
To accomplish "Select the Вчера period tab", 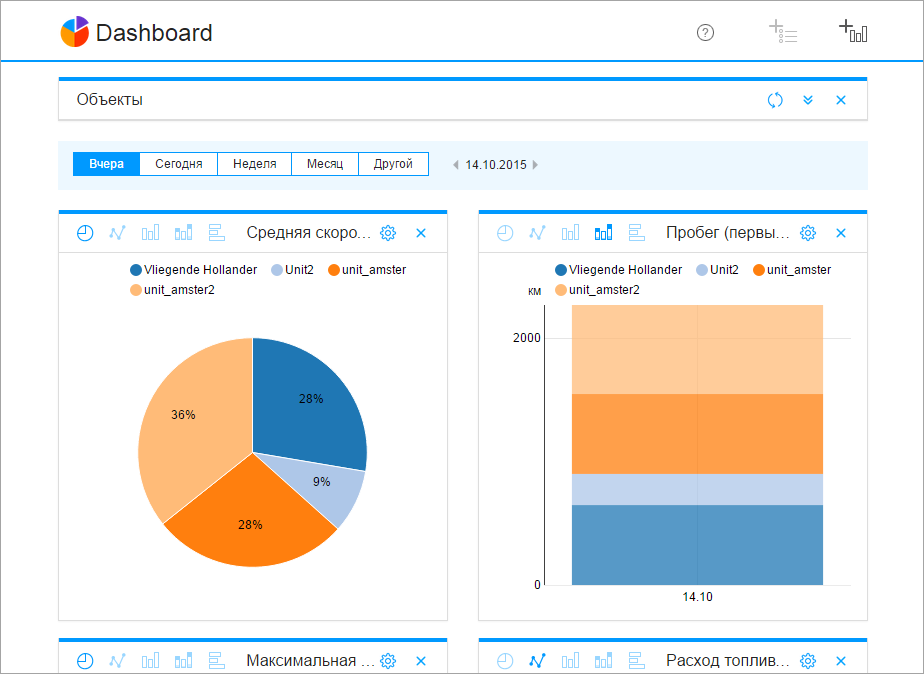I will pyautogui.click(x=106, y=164).
